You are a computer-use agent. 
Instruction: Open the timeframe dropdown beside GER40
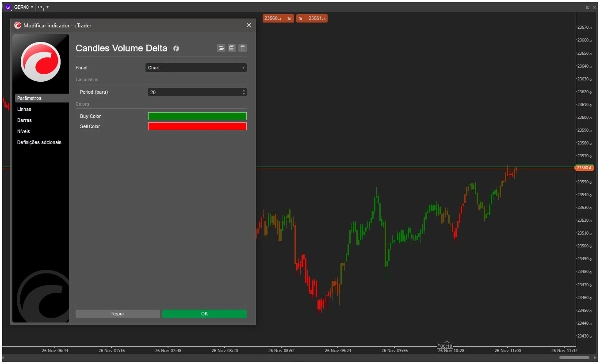click(43, 7)
